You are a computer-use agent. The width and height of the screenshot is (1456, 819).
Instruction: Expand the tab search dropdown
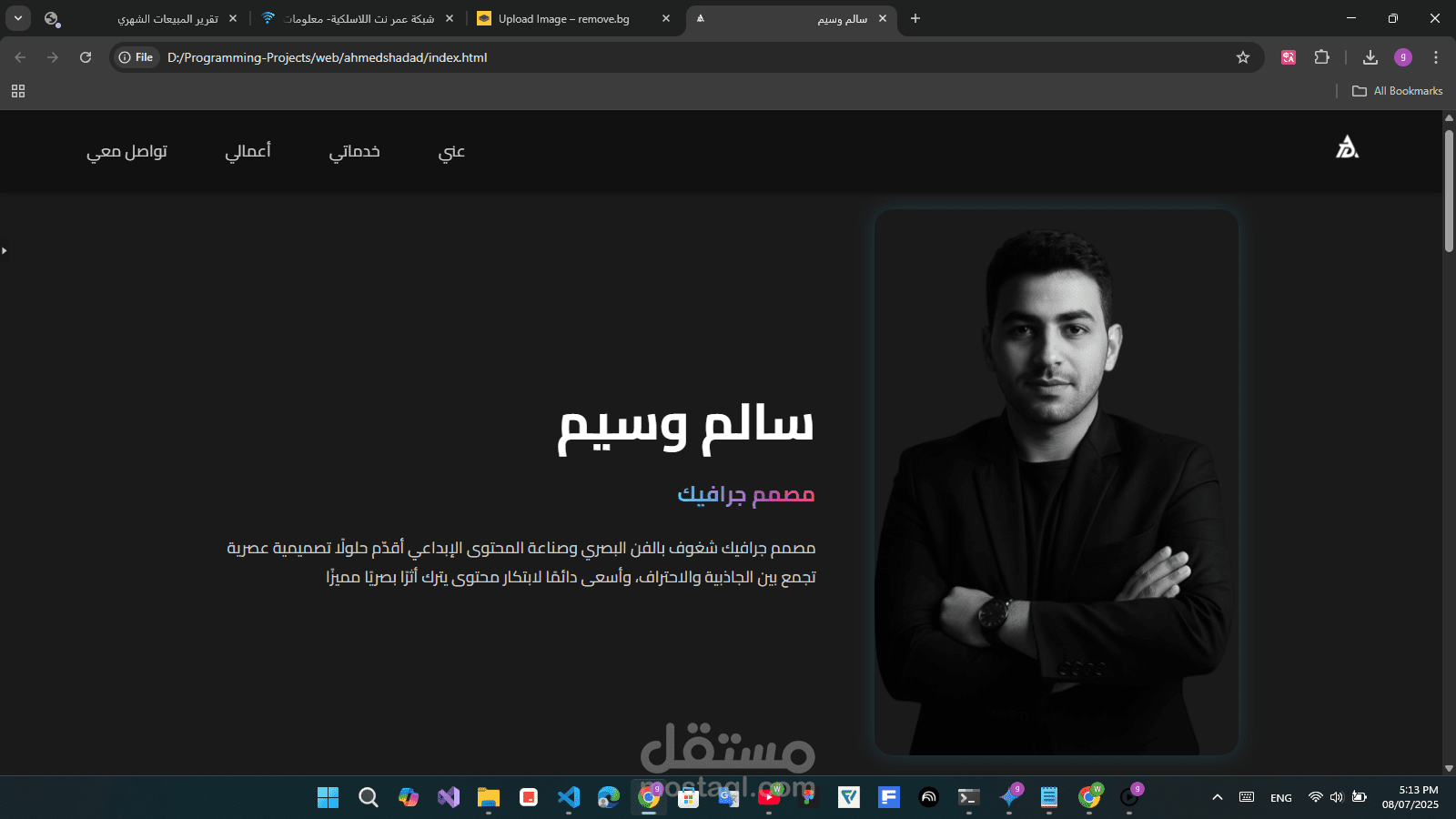pos(18,18)
